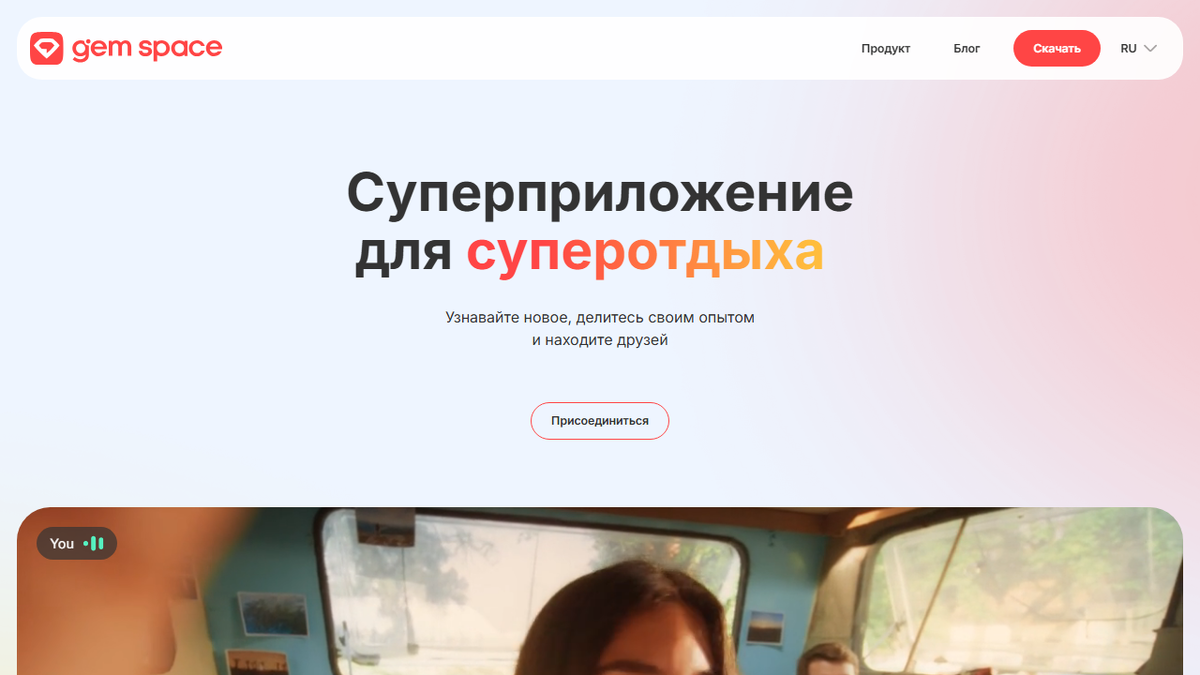Viewport: 1200px width, 675px height.
Task: Select the "You" label on the video
Action: click(62, 544)
